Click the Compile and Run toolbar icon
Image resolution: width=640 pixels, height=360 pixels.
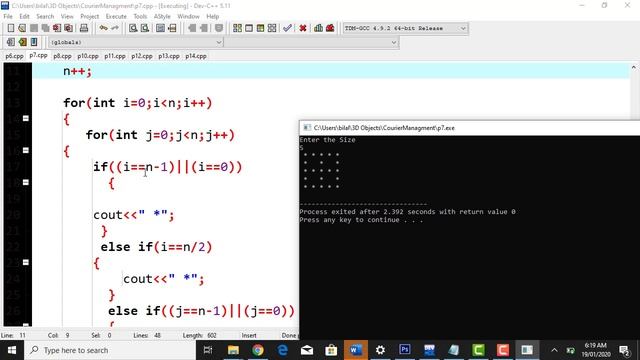[260, 28]
